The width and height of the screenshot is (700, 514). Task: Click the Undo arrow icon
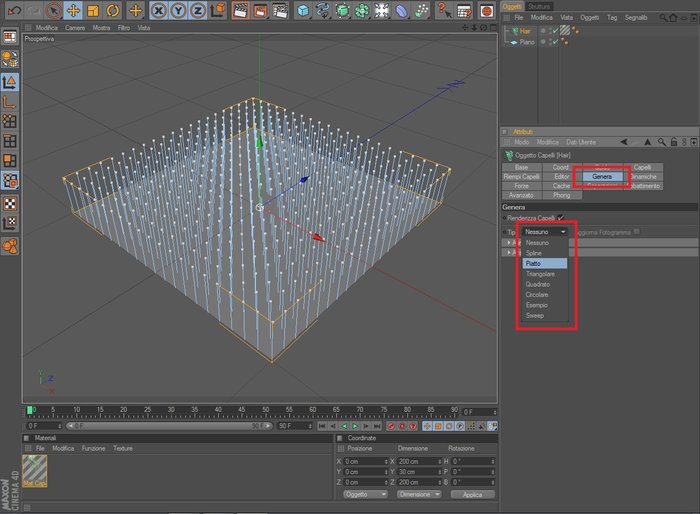14,10
